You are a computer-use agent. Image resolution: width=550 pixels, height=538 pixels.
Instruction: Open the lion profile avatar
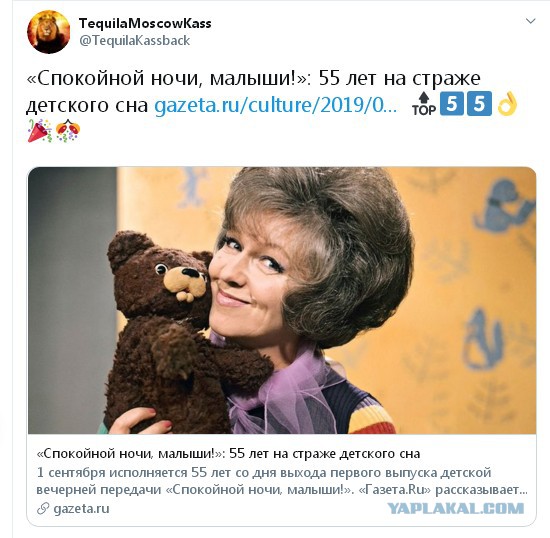click(48, 32)
